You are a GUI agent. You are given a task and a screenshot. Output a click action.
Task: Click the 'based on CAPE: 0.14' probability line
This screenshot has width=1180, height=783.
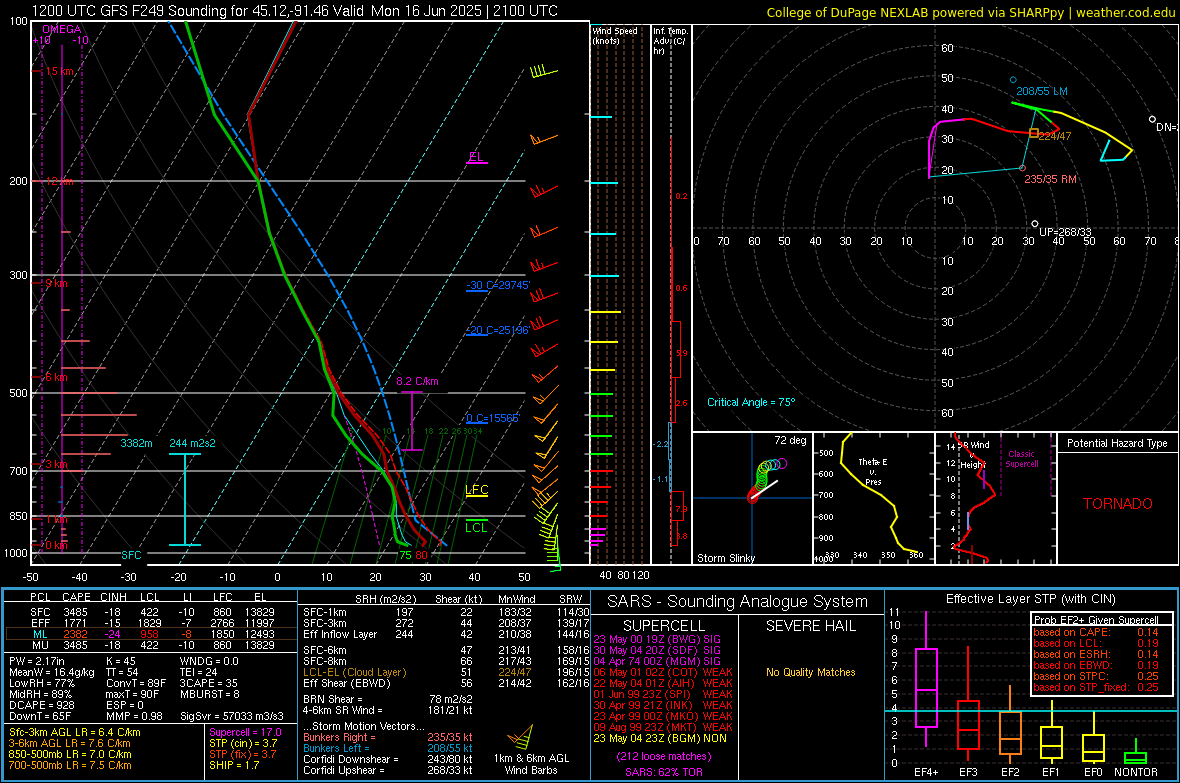[1096, 632]
